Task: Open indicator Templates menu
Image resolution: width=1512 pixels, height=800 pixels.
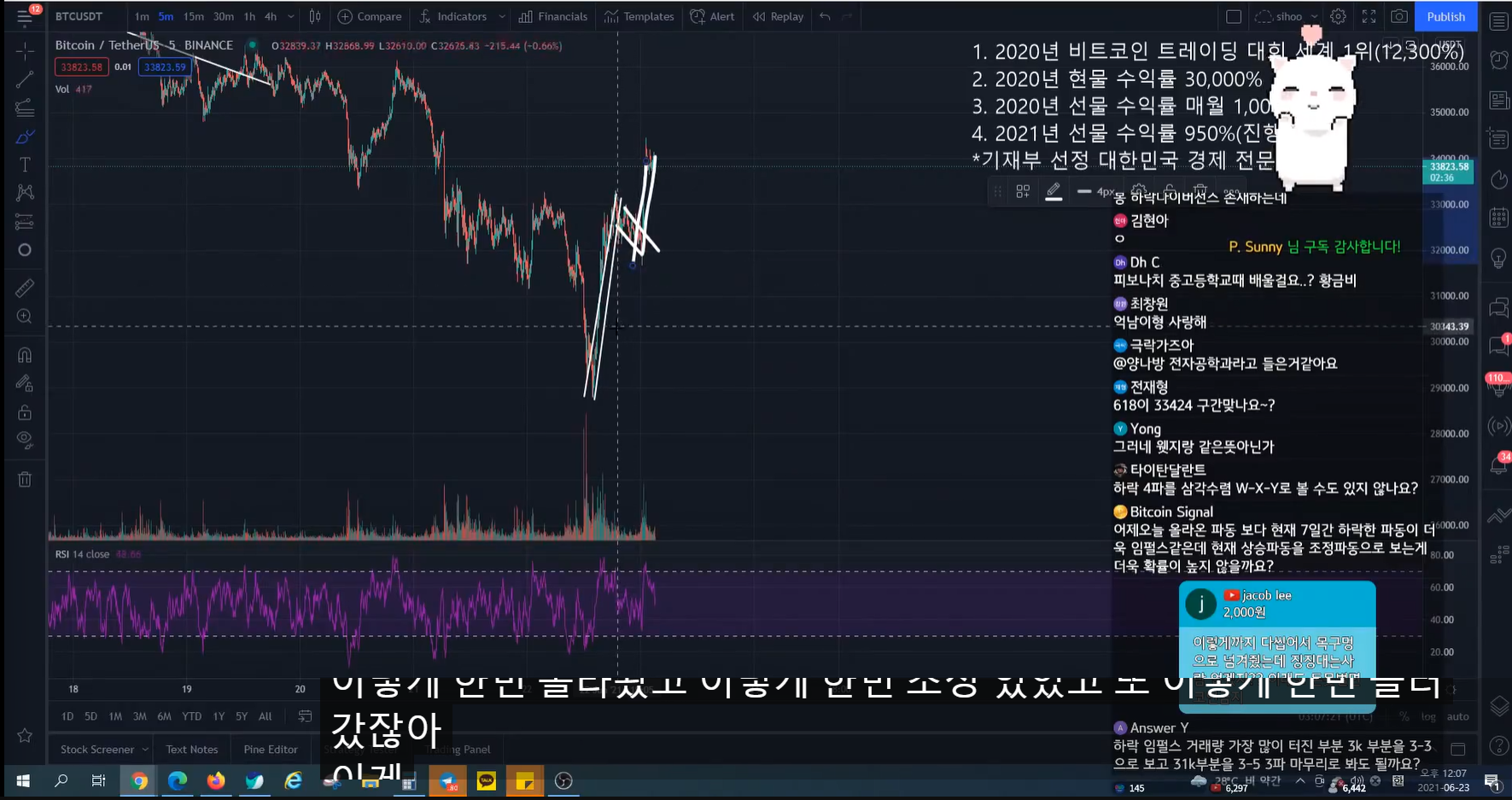Action: 639,16
